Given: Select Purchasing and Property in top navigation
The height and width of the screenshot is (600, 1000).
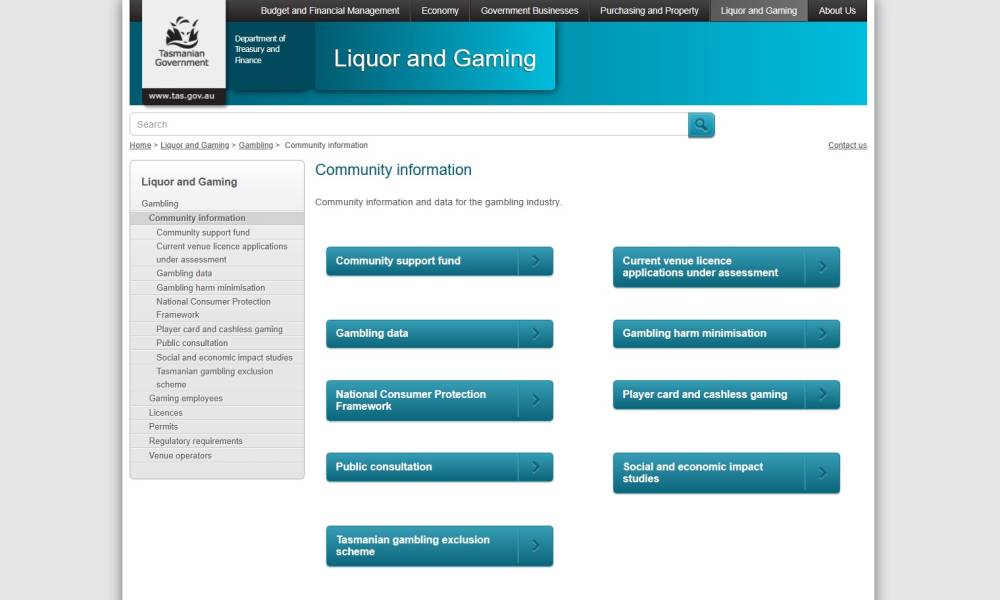Looking at the screenshot, I should pos(649,11).
